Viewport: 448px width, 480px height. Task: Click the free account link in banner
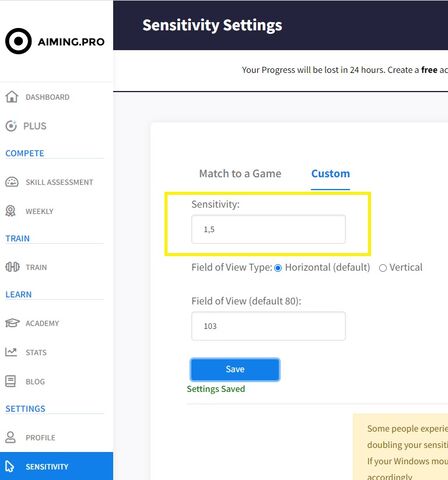(x=429, y=70)
